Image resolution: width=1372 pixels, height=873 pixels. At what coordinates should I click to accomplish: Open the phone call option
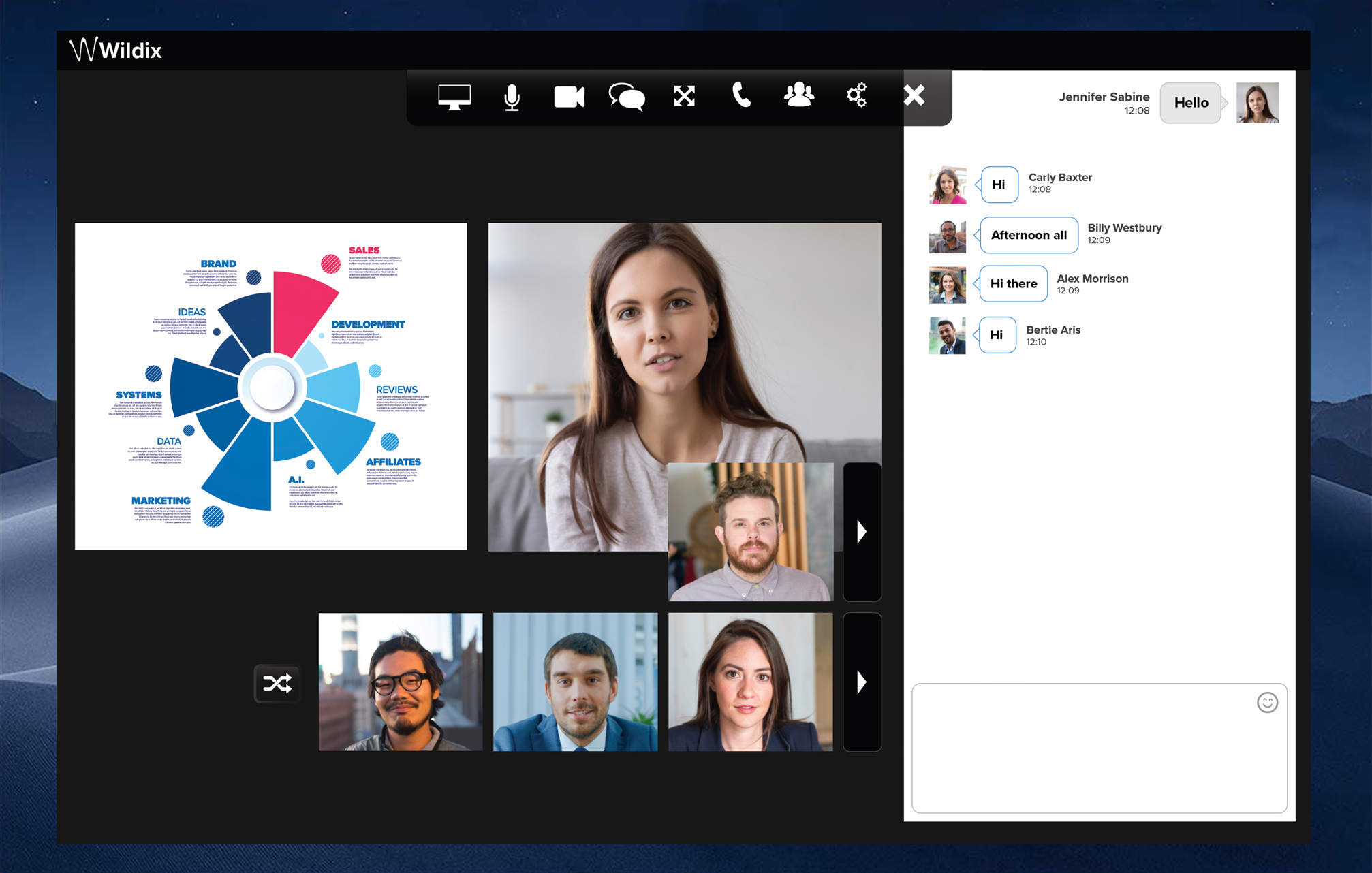click(741, 97)
